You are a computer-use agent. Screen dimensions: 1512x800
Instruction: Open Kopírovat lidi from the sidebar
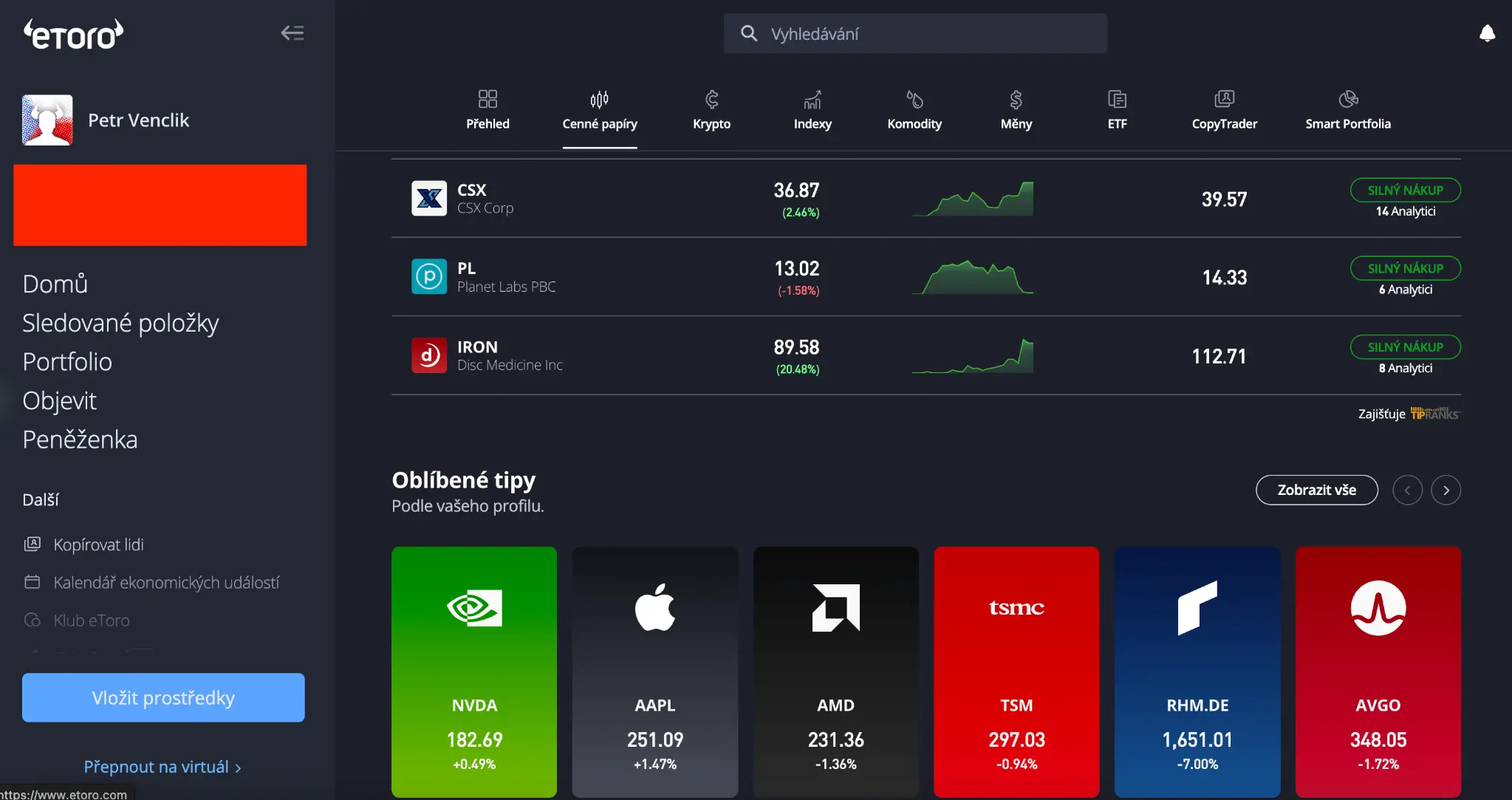pos(100,544)
